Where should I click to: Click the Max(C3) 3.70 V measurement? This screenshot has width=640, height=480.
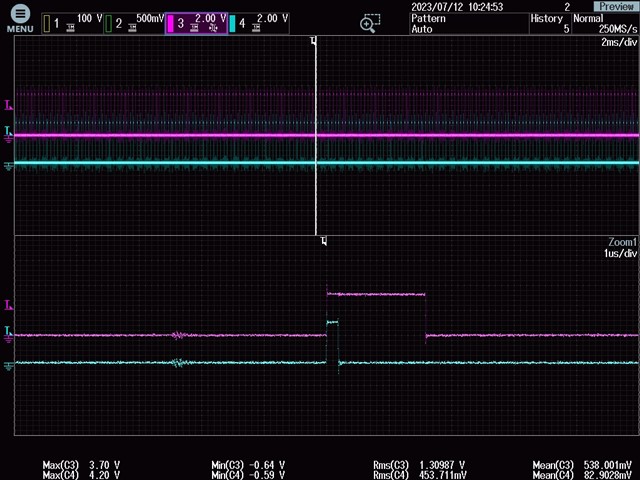click(81, 465)
